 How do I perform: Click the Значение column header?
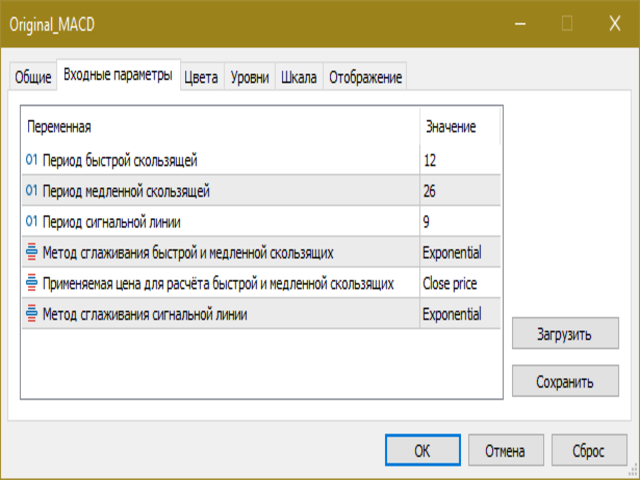point(460,127)
